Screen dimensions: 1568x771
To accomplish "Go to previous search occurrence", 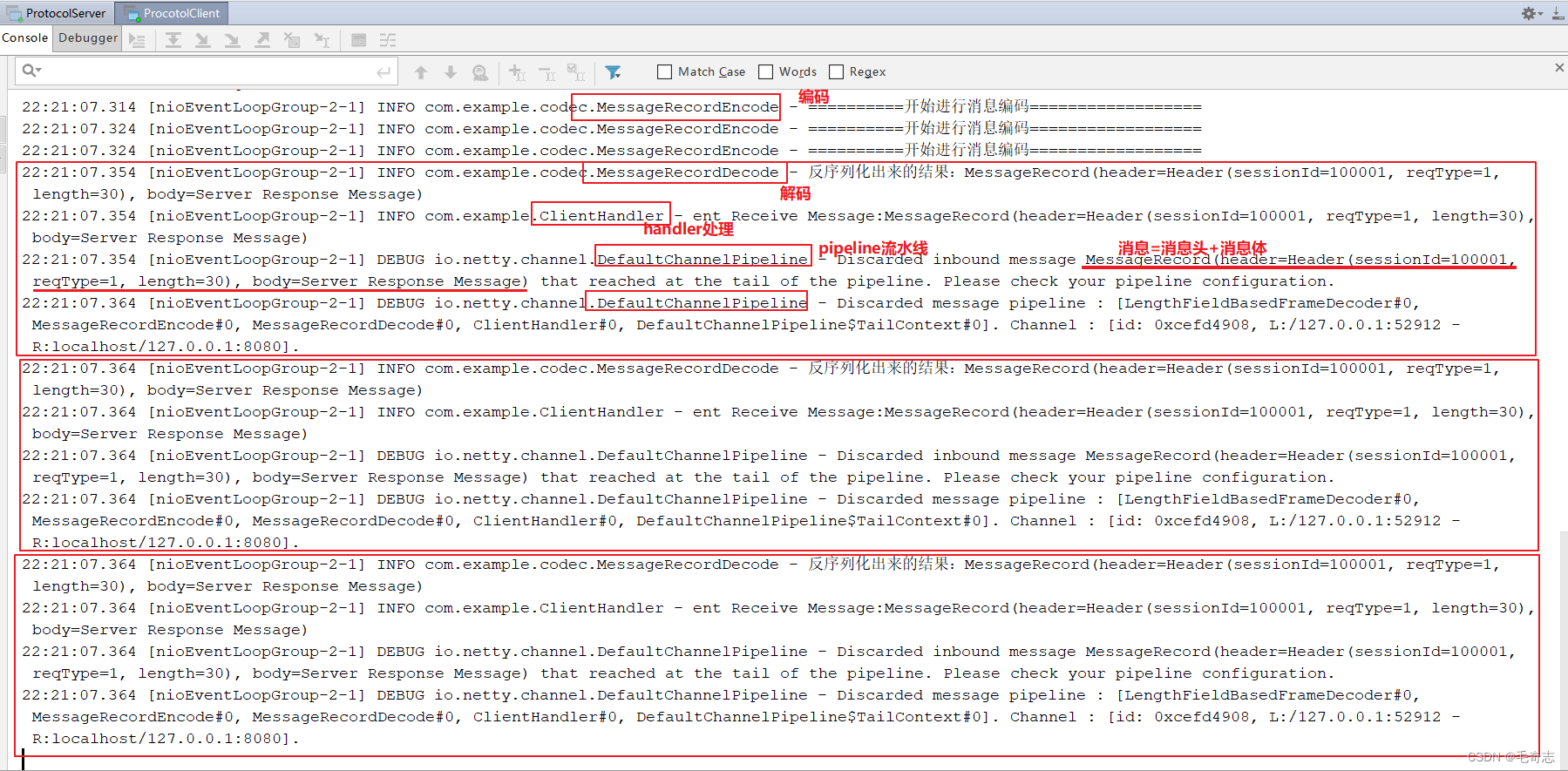I will tap(421, 72).
